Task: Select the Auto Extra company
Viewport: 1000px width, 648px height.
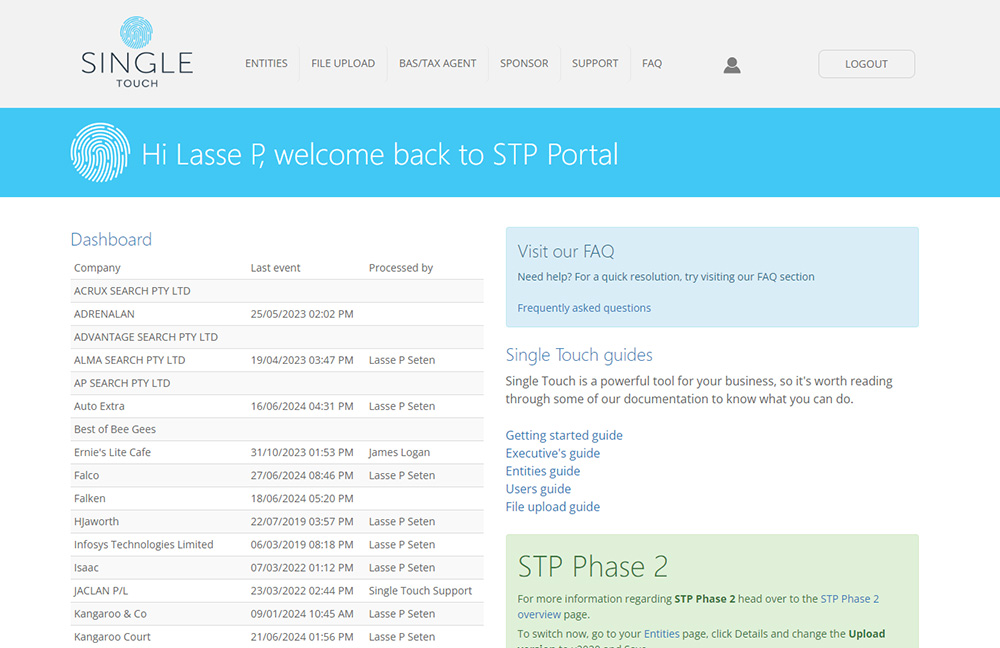Action: point(99,406)
